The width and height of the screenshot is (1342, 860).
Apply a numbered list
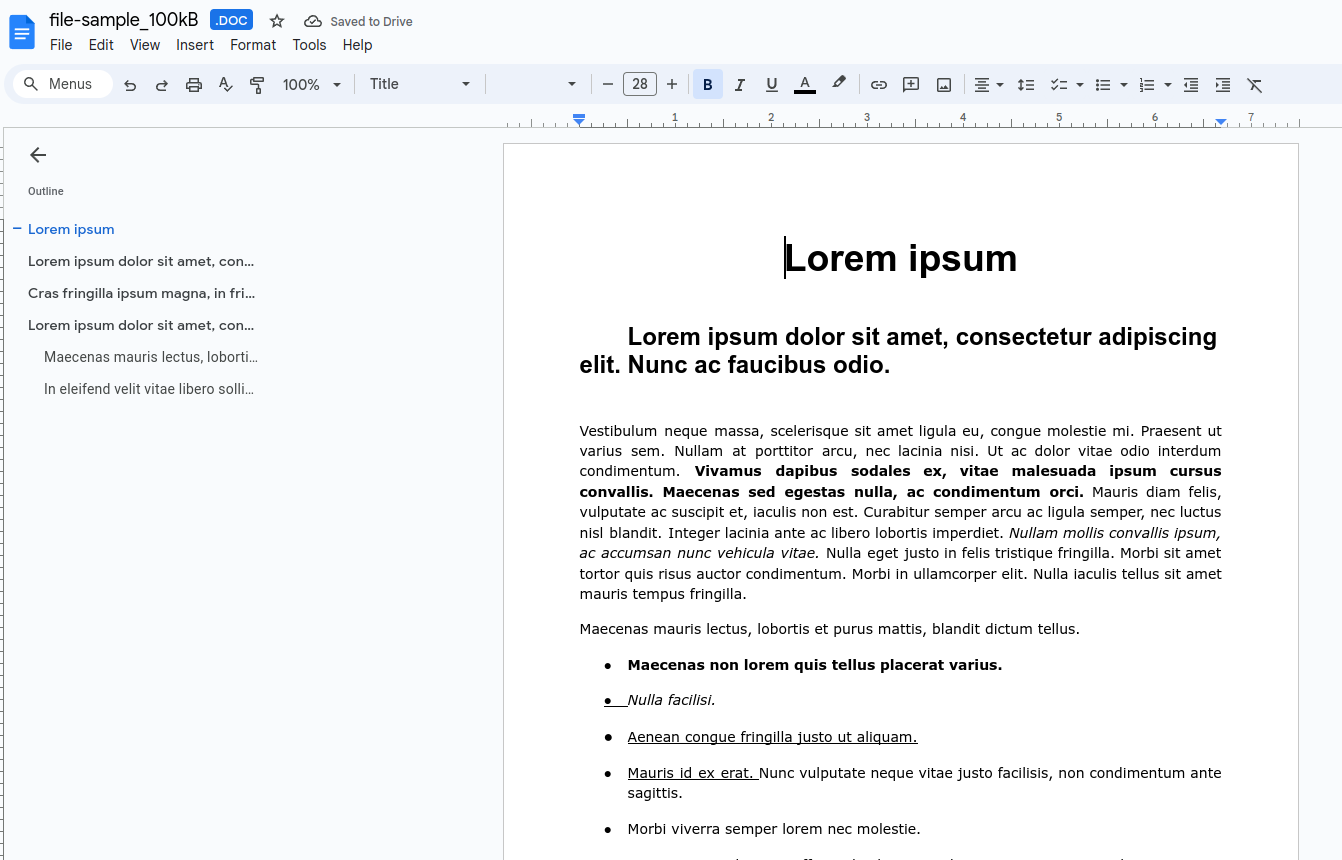tap(1147, 85)
